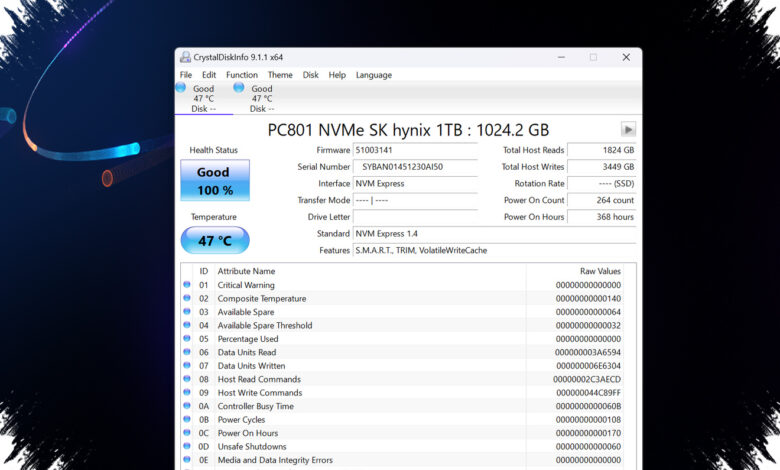Screen dimensions: 780x470
Task: Click the 47 °C temperature button
Action: pos(215,240)
